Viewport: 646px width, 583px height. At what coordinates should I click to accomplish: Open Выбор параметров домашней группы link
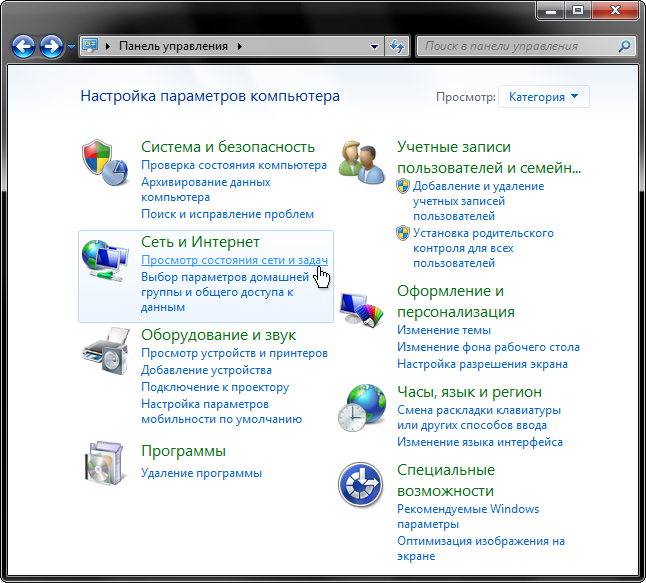coord(225,292)
